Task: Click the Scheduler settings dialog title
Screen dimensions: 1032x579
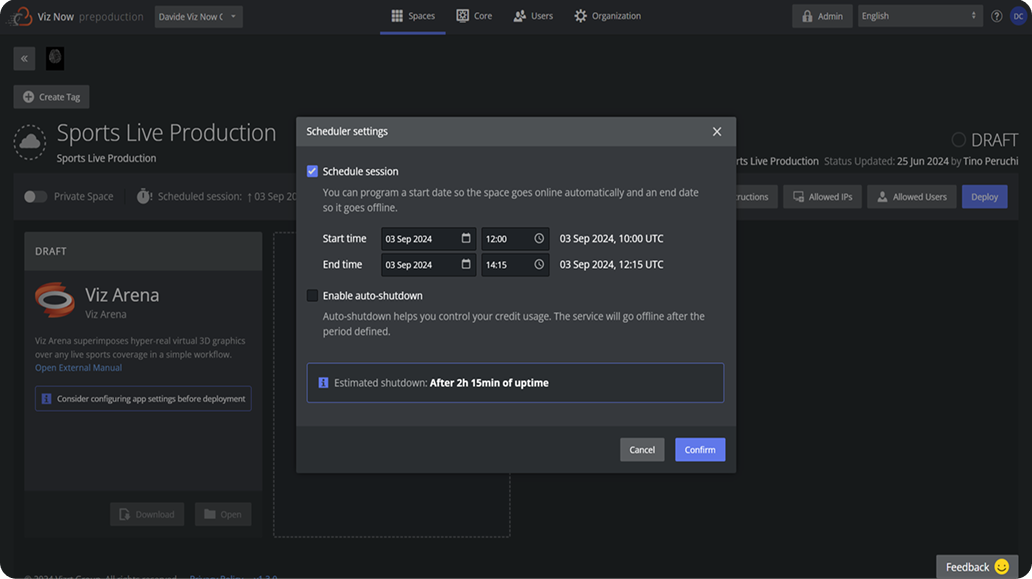Action: pyautogui.click(x=347, y=132)
